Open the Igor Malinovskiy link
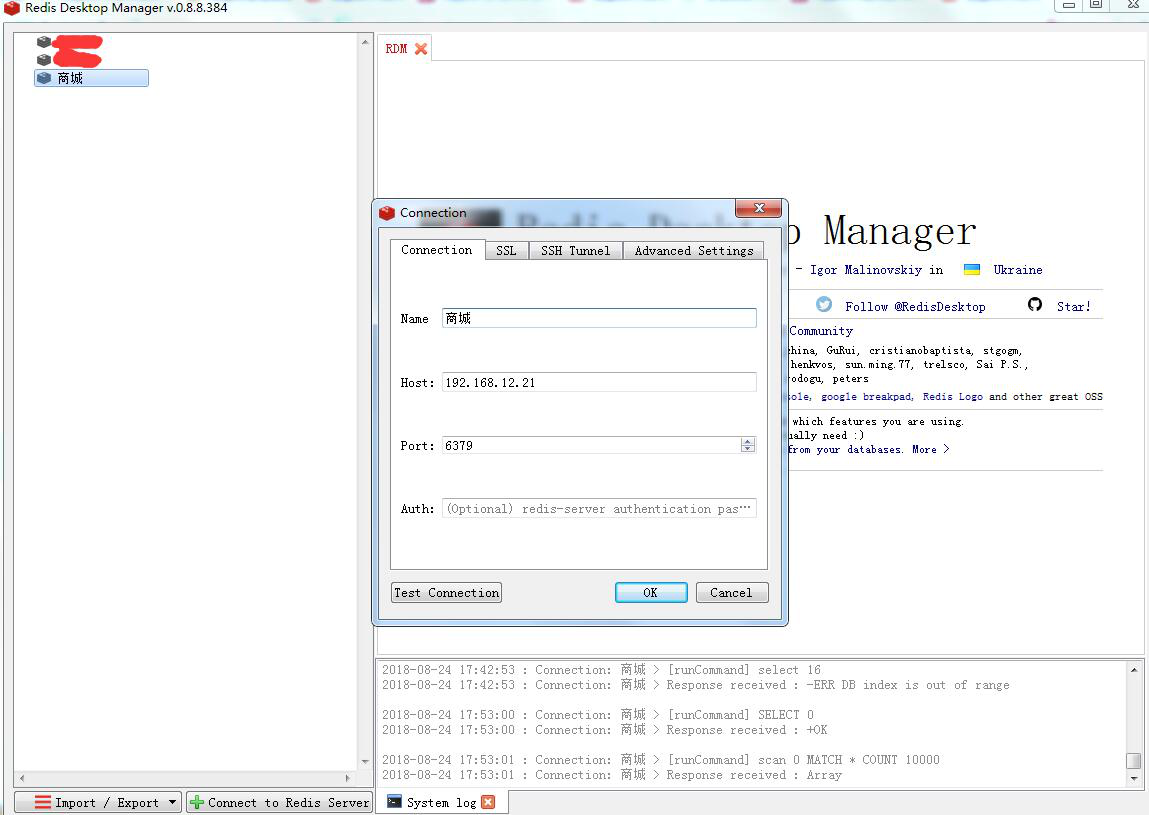 [x=865, y=270]
